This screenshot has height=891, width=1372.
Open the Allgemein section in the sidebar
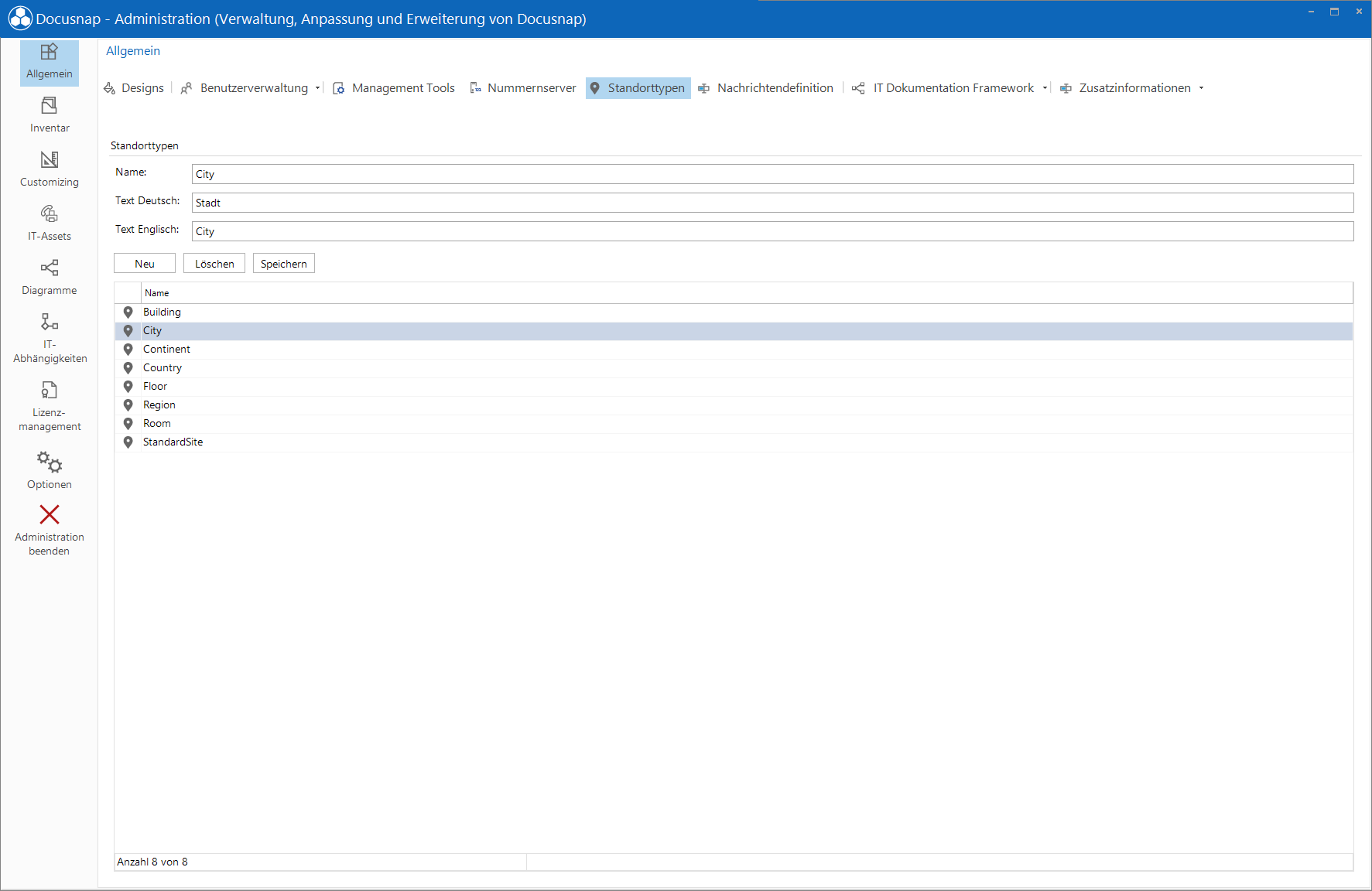click(50, 63)
